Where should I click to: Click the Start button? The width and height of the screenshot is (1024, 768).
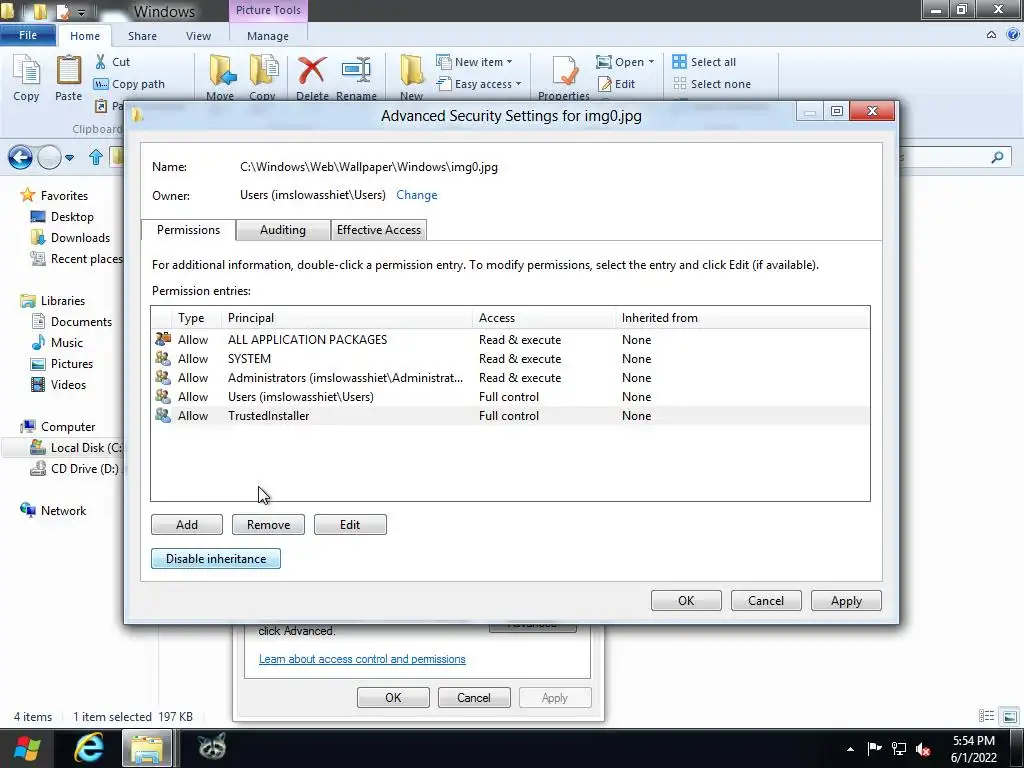(27, 748)
